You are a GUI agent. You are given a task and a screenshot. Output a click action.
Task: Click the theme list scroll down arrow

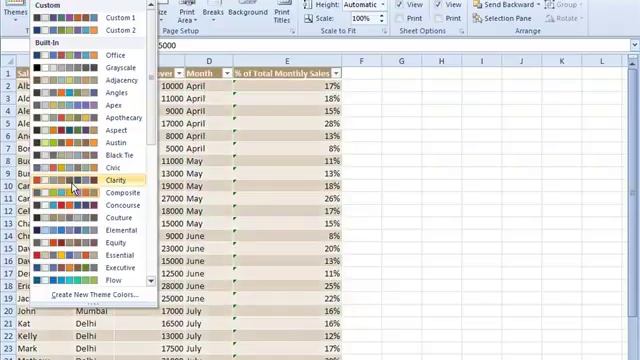pos(151,281)
